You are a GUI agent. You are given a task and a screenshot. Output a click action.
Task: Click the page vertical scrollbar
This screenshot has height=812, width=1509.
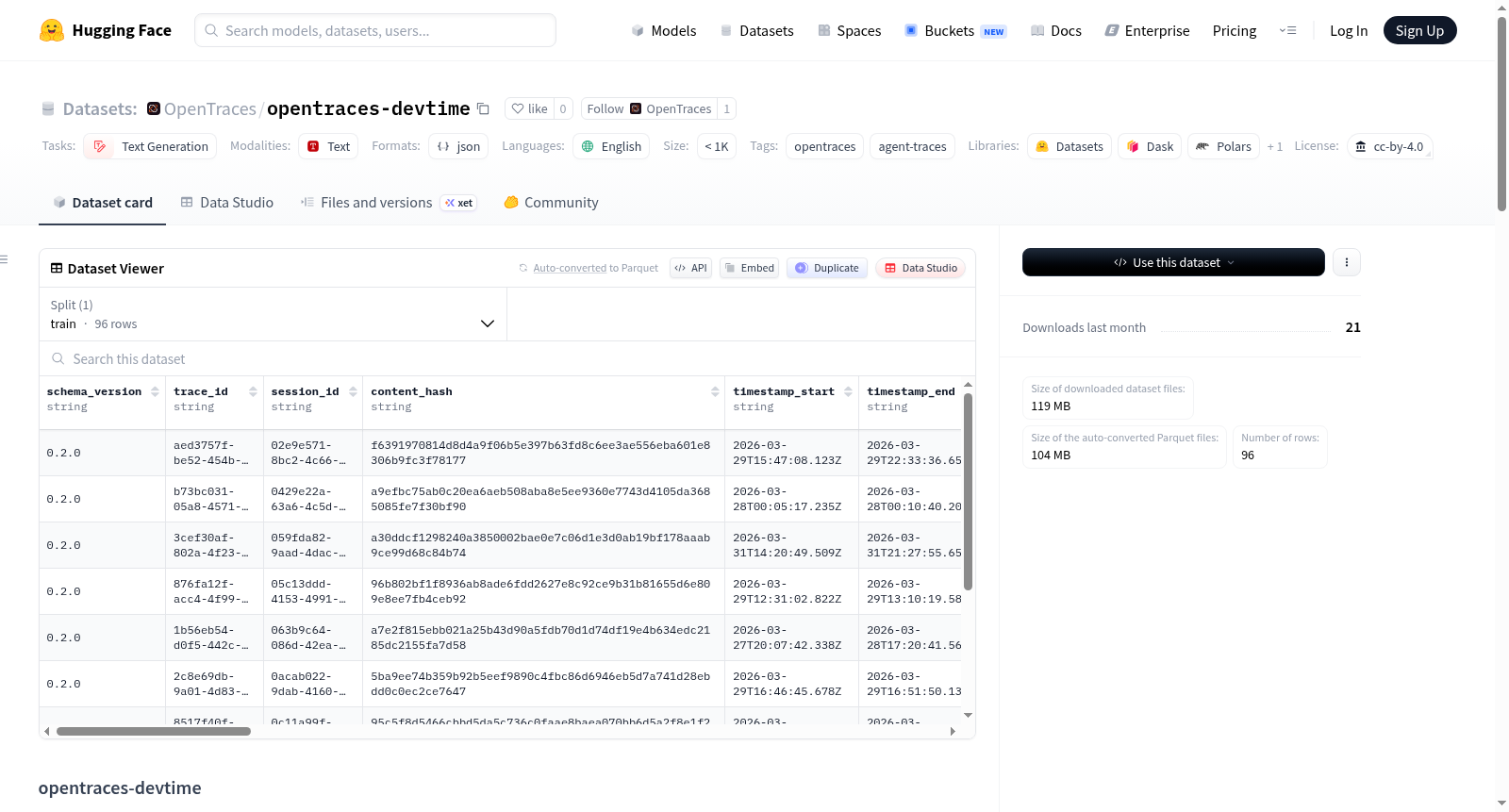tap(1501, 113)
